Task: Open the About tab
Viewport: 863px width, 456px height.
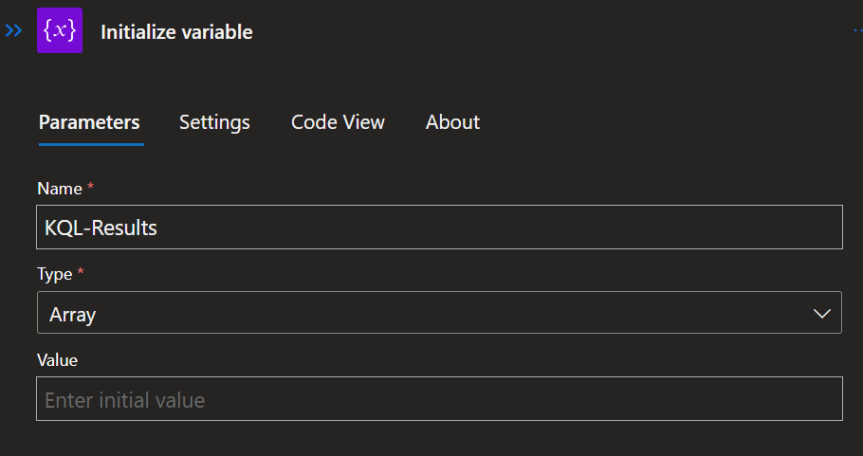Action: 452,122
